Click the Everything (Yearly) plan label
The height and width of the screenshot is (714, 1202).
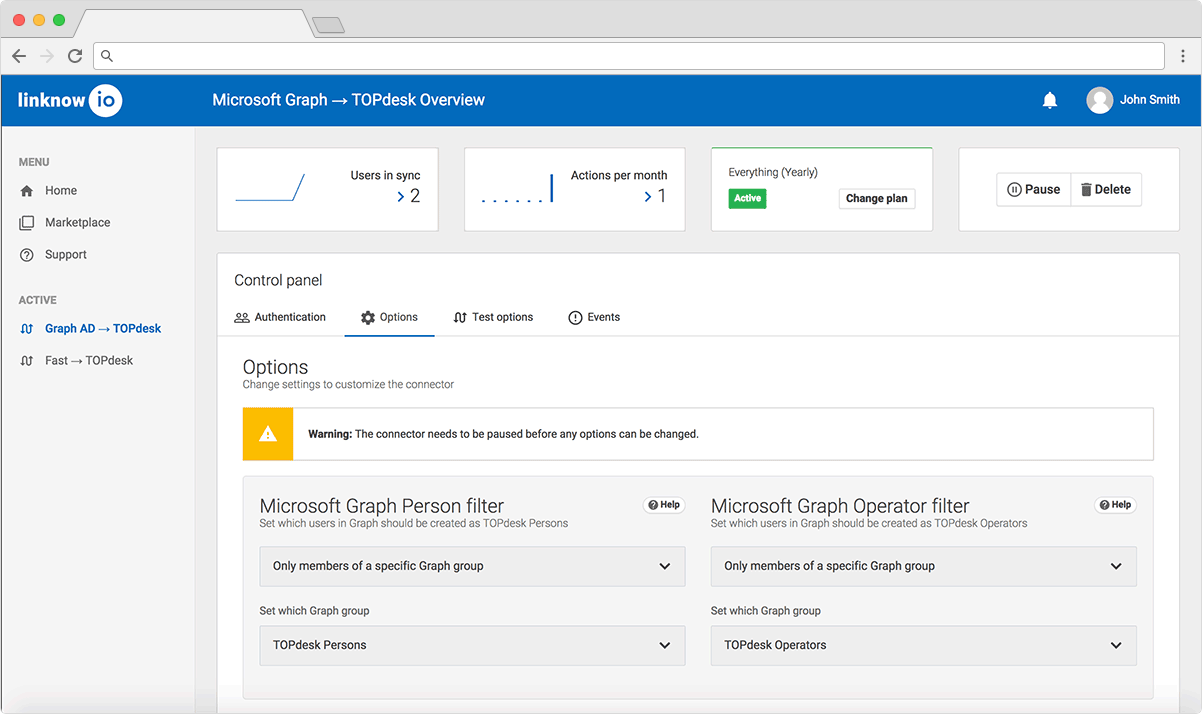[773, 173]
